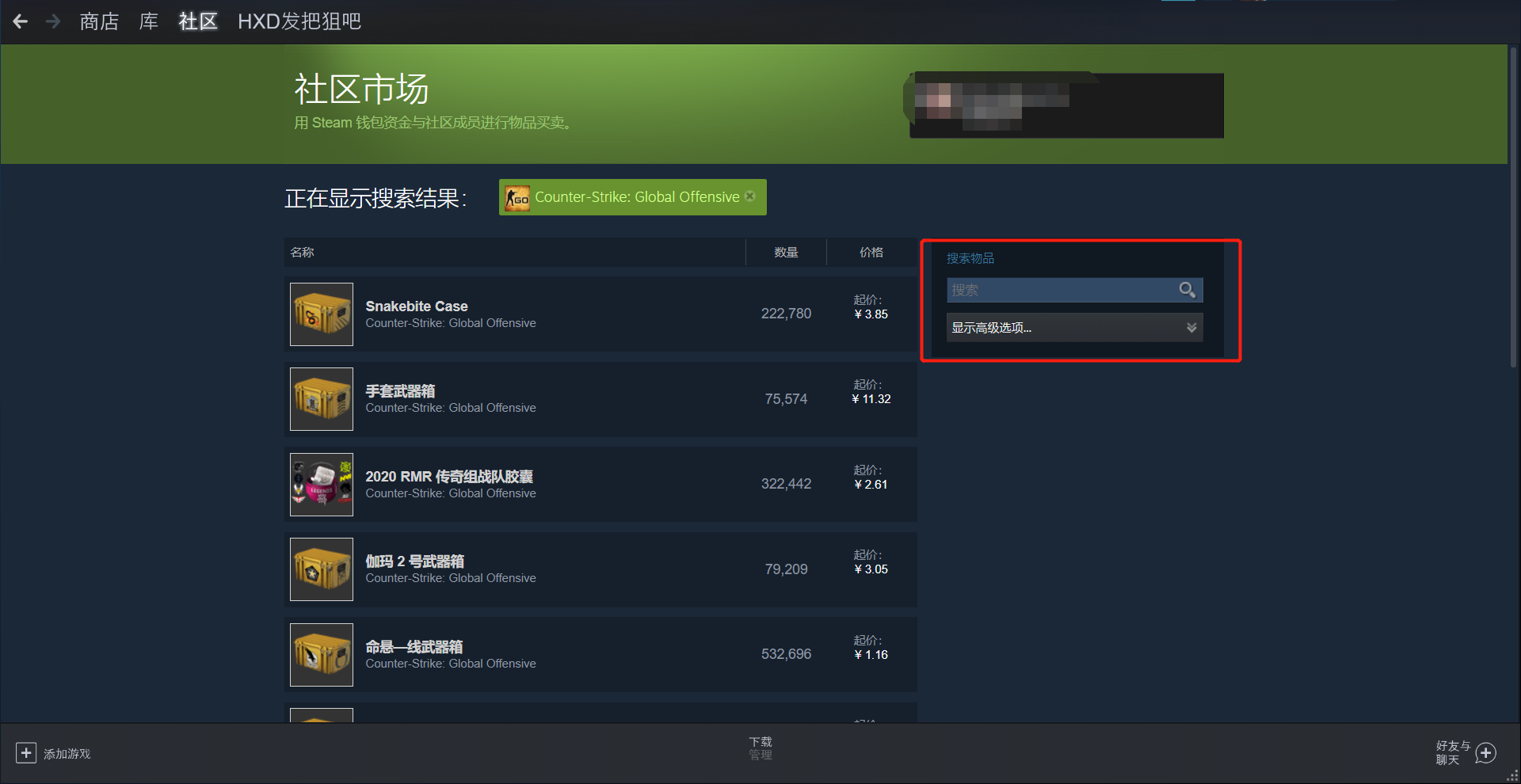Open the 社区 menu
The width and height of the screenshot is (1521, 784).
coord(198,21)
